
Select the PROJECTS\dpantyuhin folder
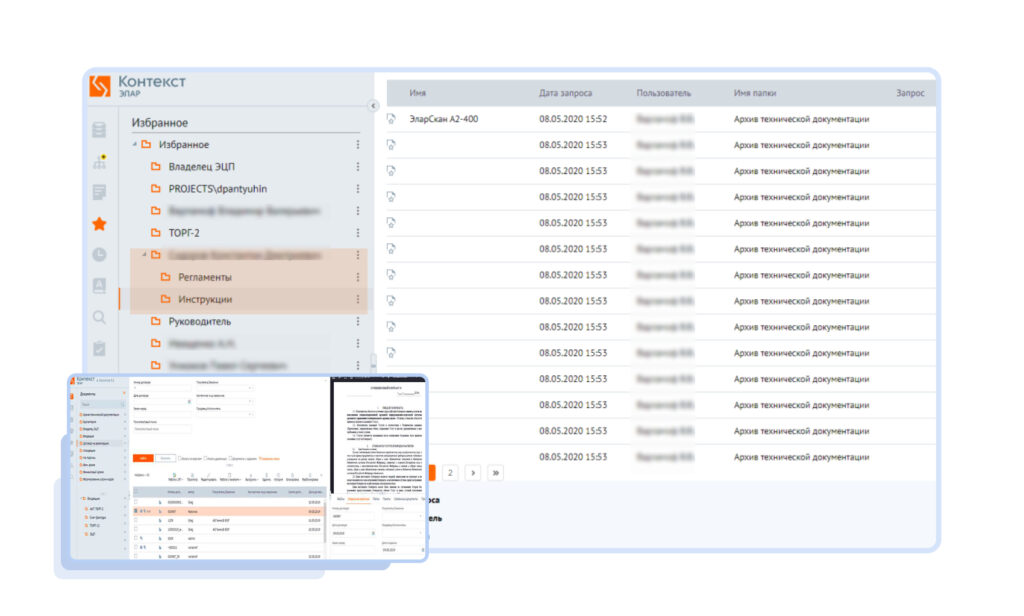(217, 189)
